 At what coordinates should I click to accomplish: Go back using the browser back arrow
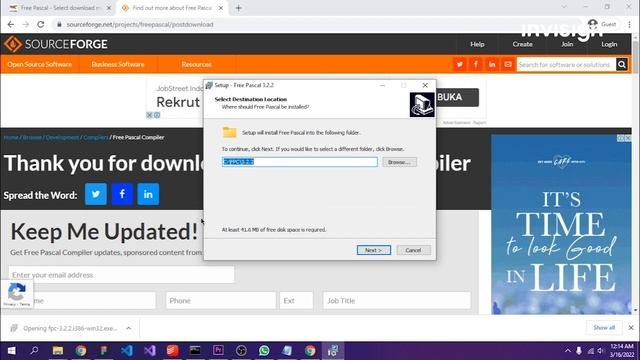11,24
